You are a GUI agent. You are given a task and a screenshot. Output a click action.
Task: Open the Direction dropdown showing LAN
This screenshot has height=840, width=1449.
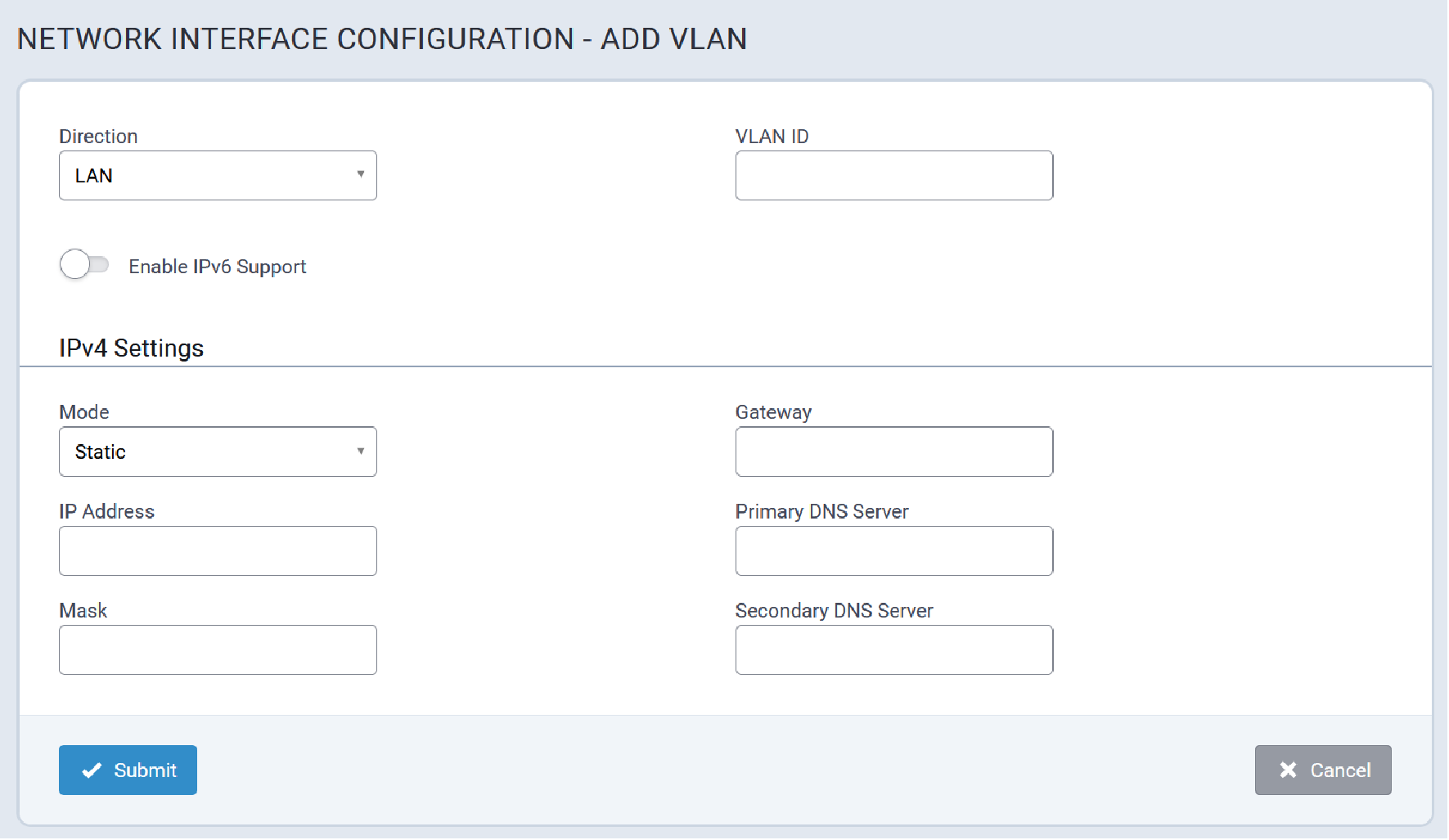[217, 176]
